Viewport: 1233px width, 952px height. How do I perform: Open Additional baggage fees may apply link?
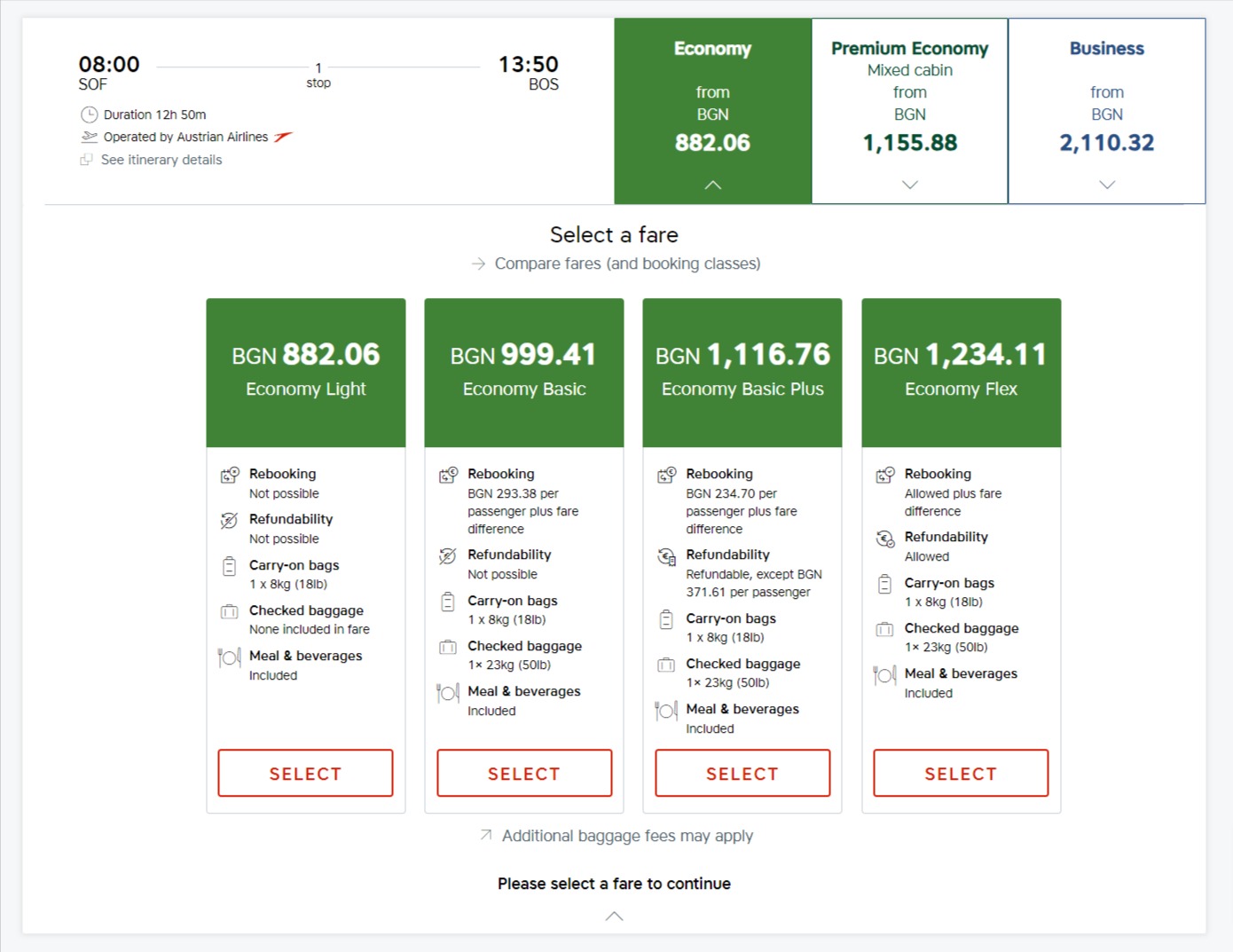(x=627, y=836)
